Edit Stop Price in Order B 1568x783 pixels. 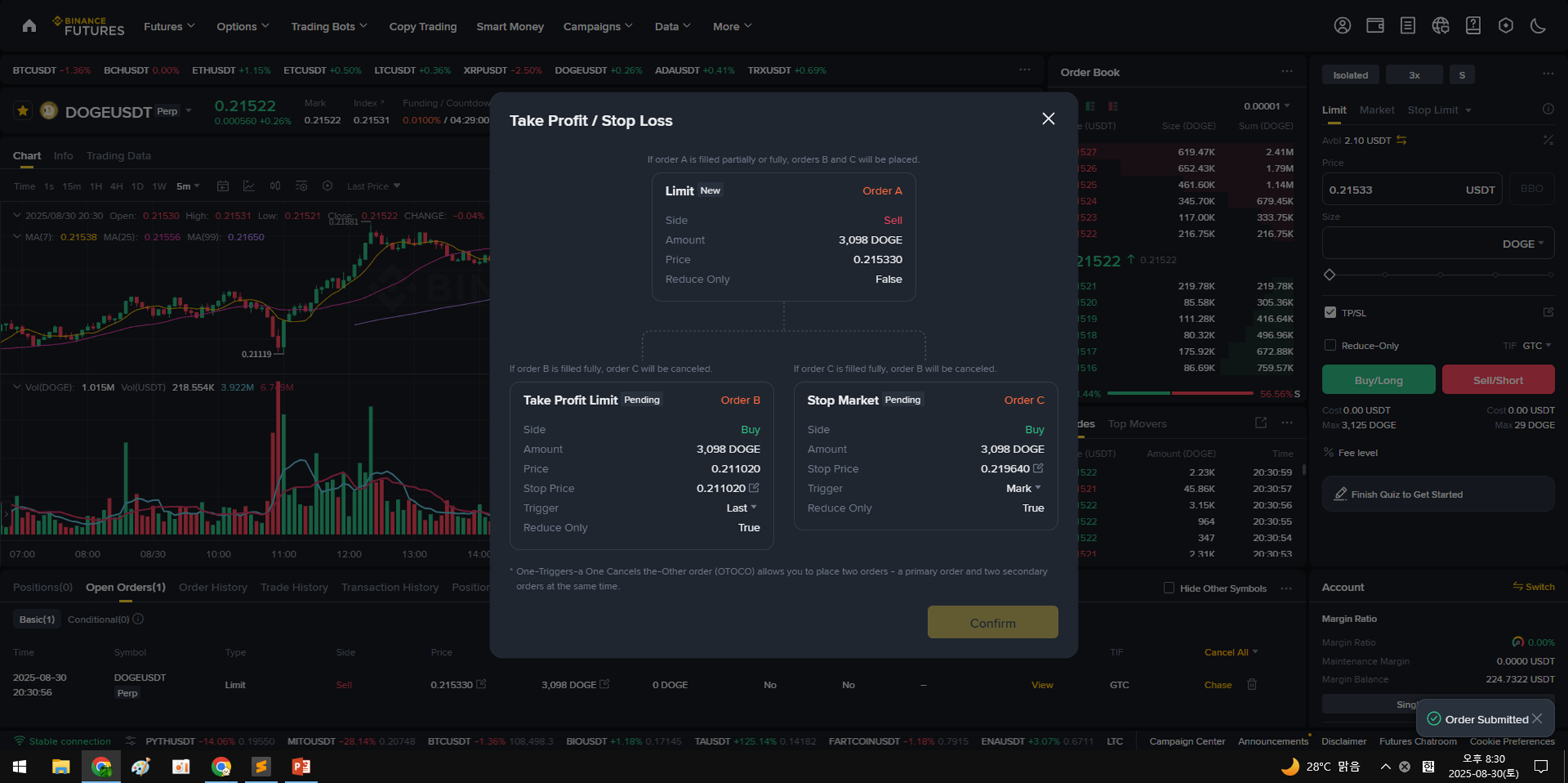[x=754, y=488]
